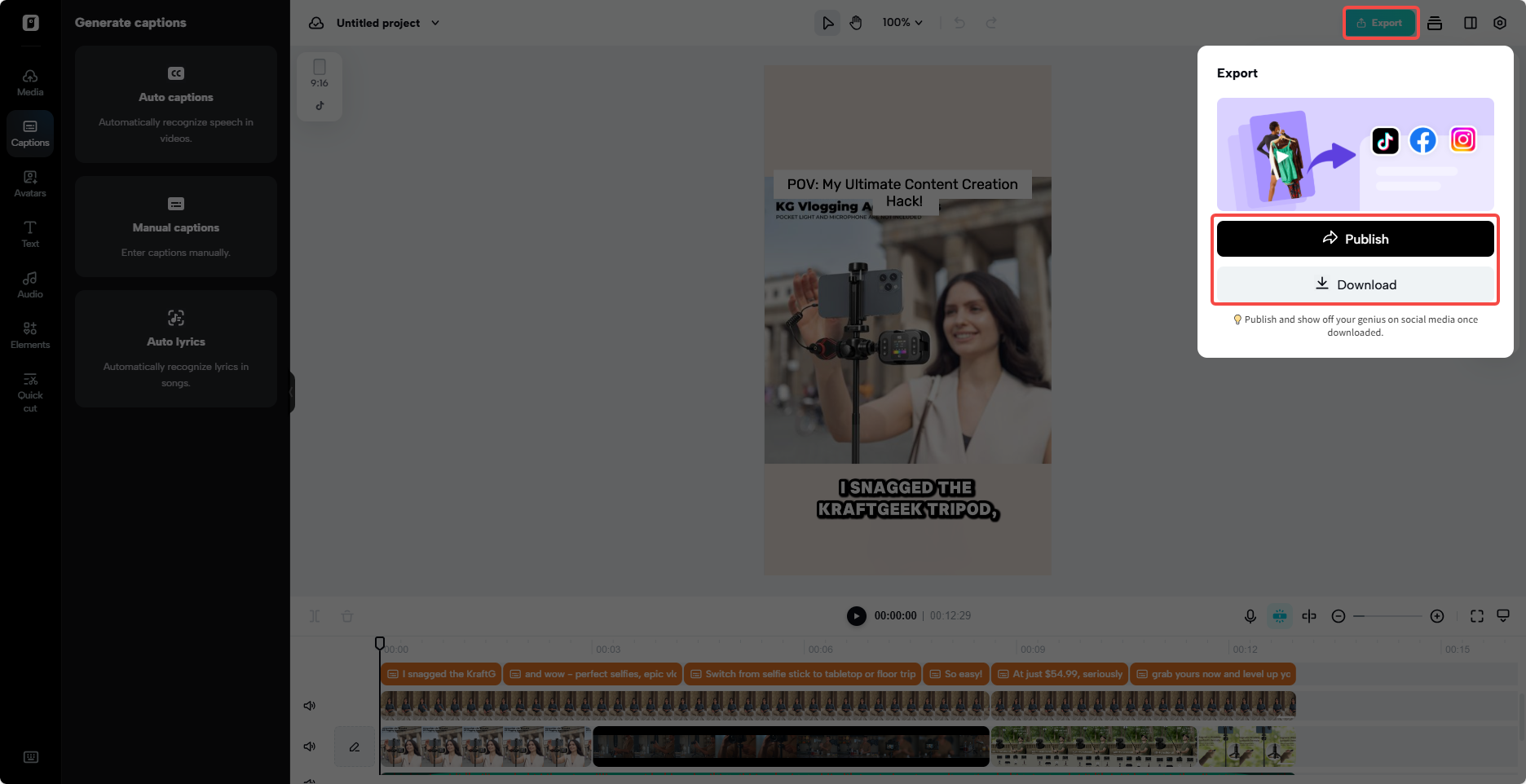Open the preview display options dropdown

pos(1504,616)
